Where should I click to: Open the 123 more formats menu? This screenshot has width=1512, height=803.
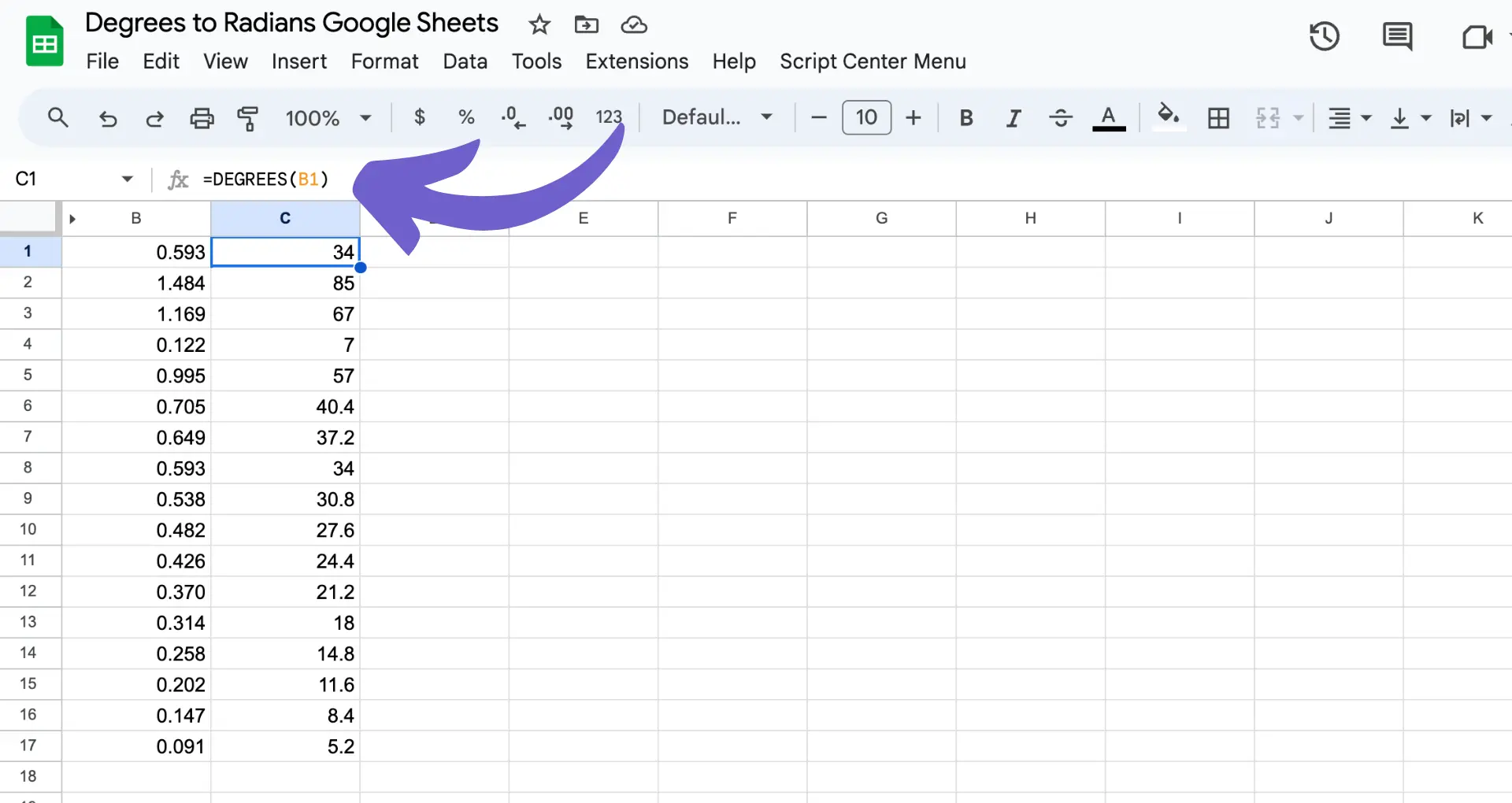point(609,117)
